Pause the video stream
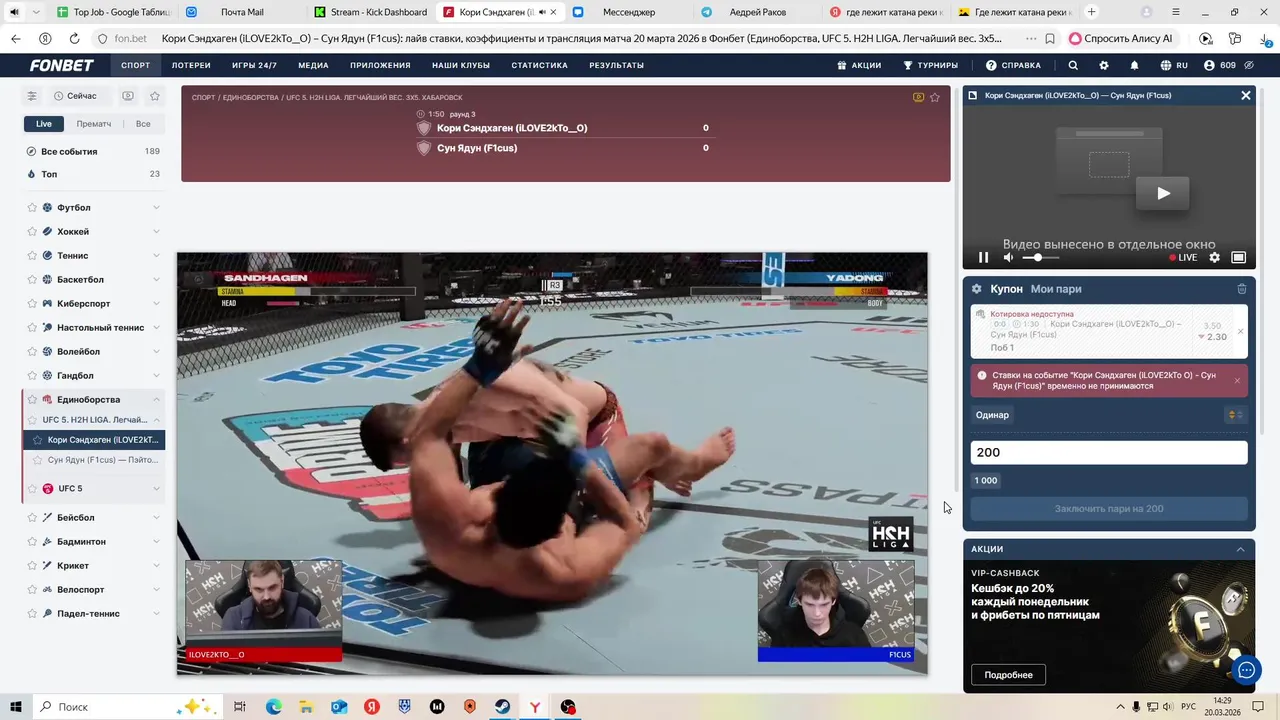Image resolution: width=1280 pixels, height=720 pixels. 983,257
